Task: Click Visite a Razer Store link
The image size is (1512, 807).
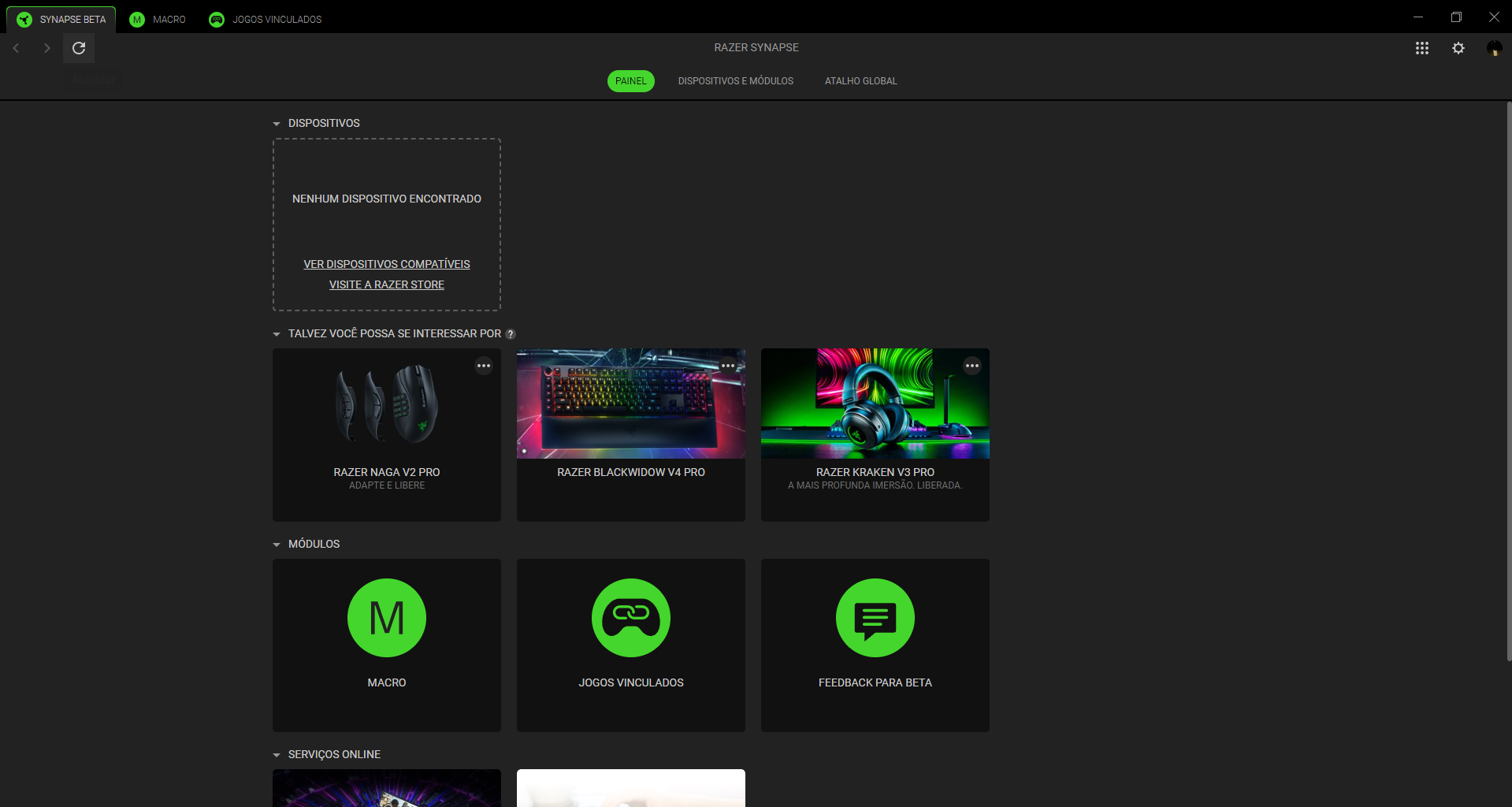Action: coord(387,284)
